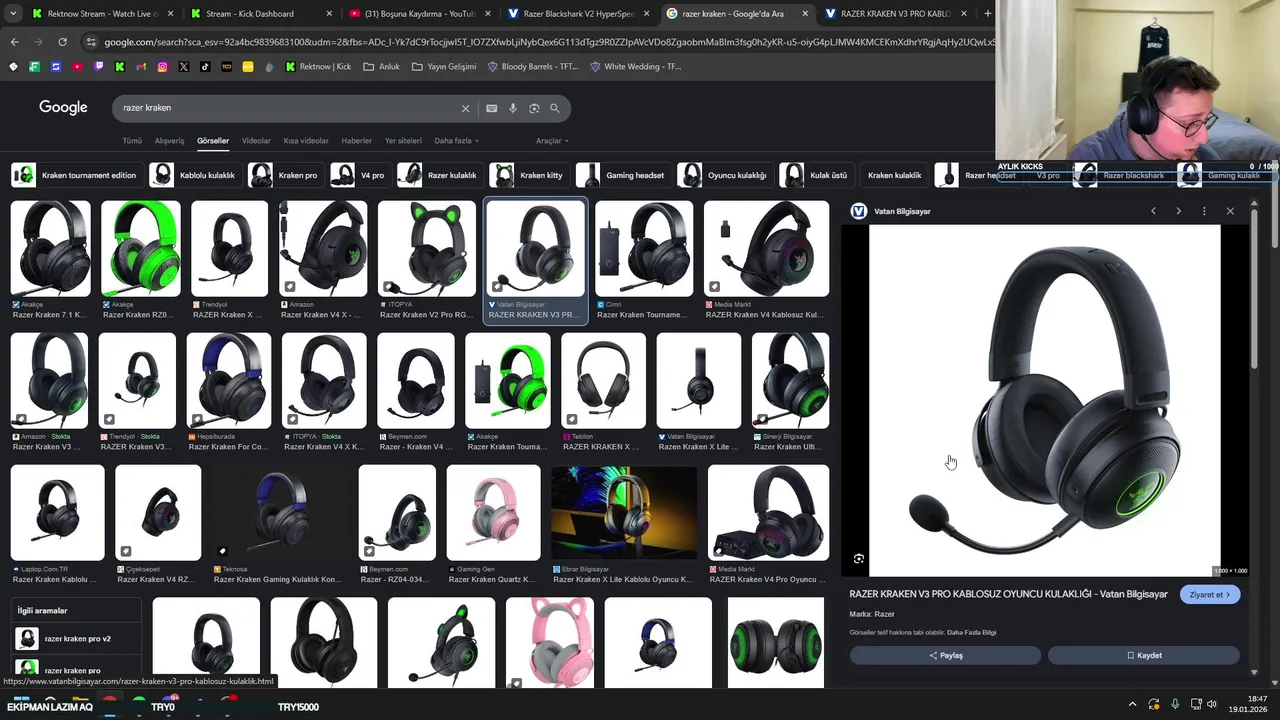Open the Gmail bookmark icon
This screenshot has height=720, width=1280.
coord(141,67)
